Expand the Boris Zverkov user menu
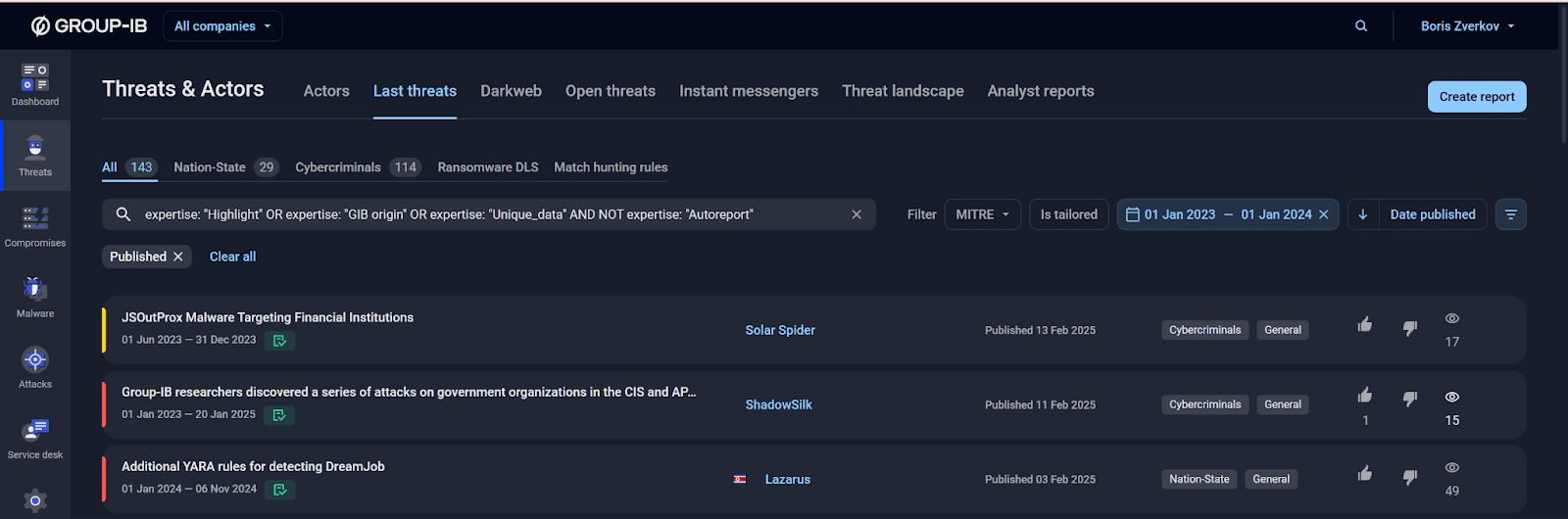This screenshot has width=1568, height=519. 1467,26
